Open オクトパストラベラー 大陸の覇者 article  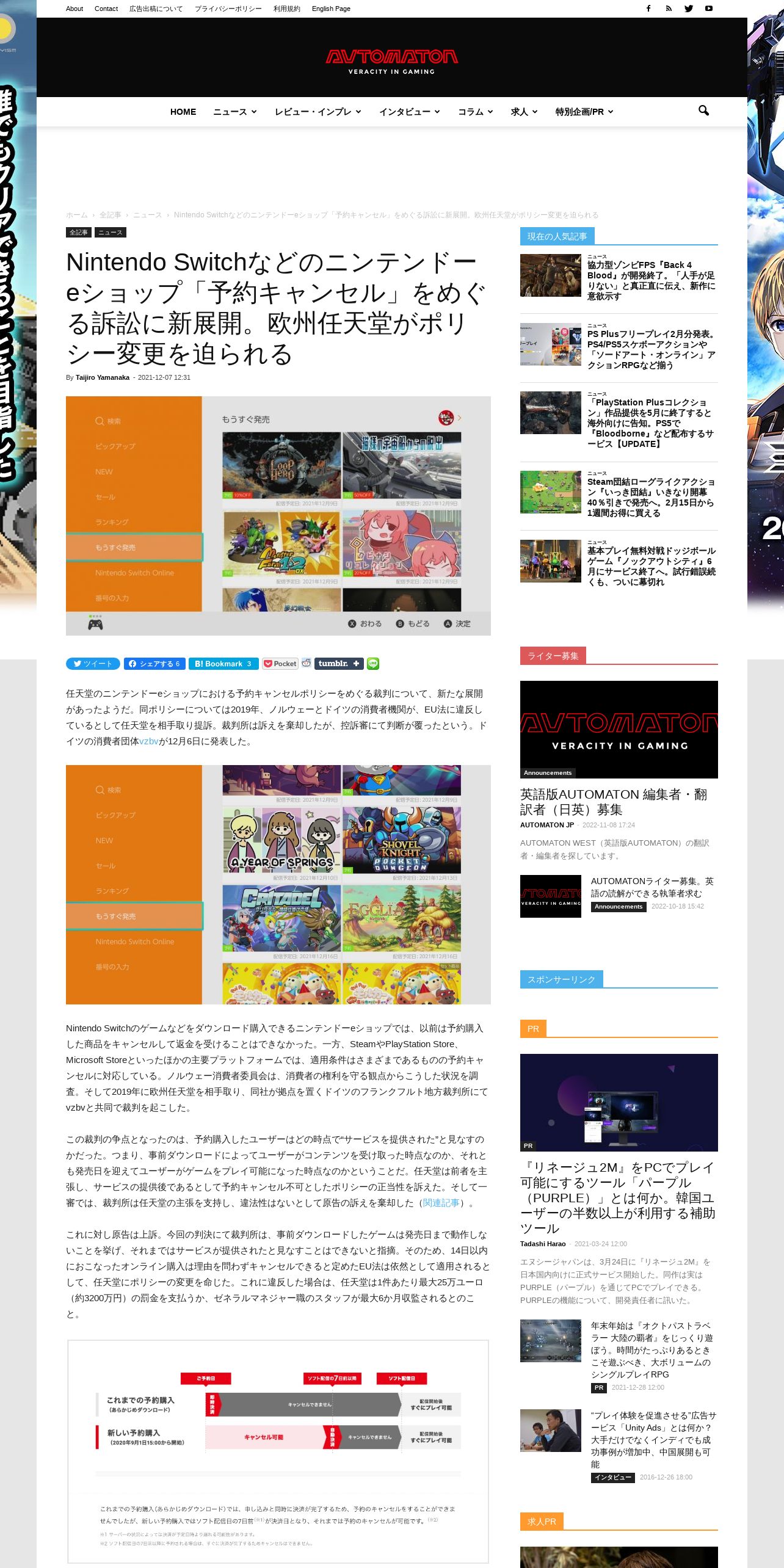click(x=652, y=1350)
